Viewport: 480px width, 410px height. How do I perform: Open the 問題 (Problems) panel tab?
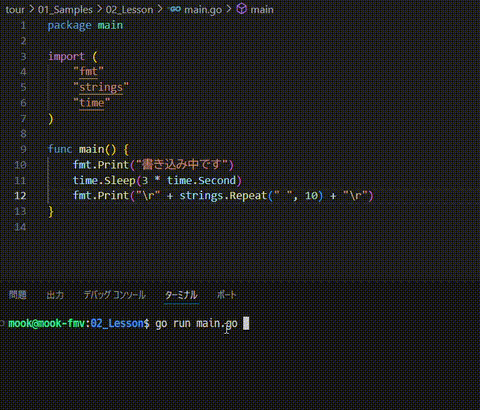click(18, 295)
